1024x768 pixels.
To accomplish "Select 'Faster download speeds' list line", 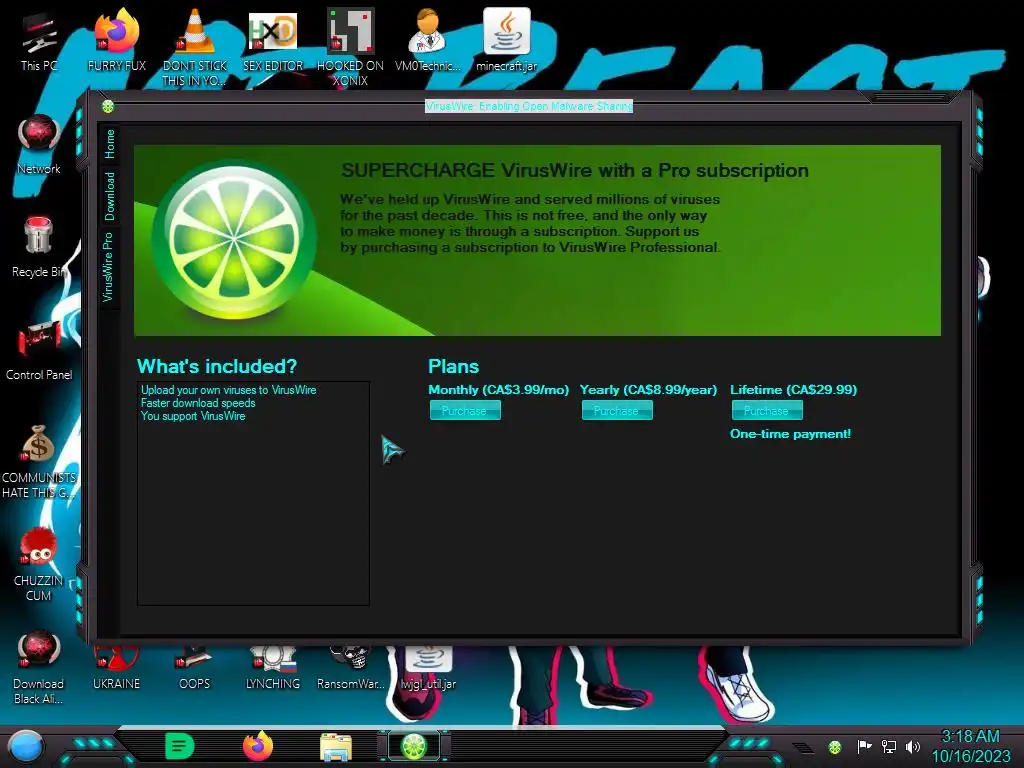I will pos(198,403).
